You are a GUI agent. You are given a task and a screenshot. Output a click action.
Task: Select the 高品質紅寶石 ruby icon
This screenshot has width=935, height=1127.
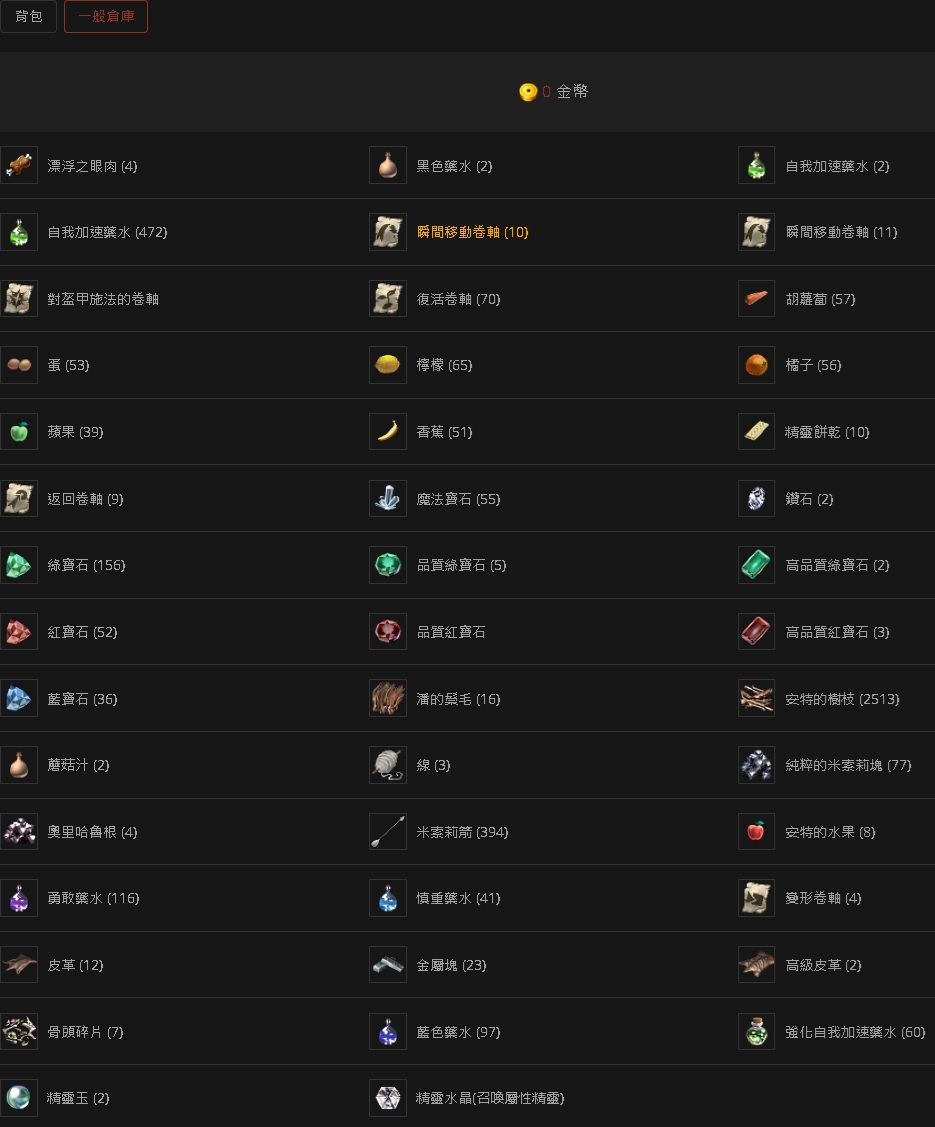click(757, 632)
